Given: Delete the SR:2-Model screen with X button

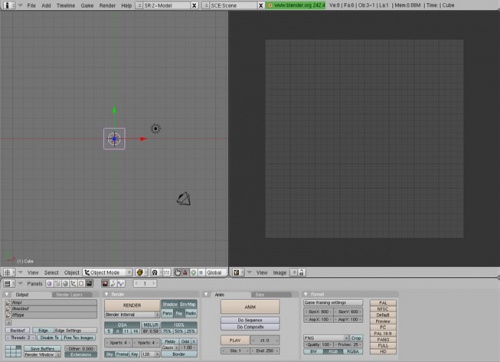Looking at the screenshot, I should coord(194,5).
